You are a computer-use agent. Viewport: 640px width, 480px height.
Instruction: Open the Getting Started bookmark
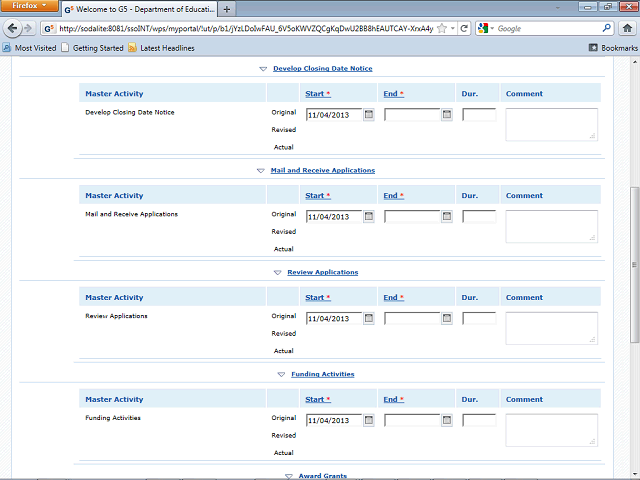click(x=92, y=48)
